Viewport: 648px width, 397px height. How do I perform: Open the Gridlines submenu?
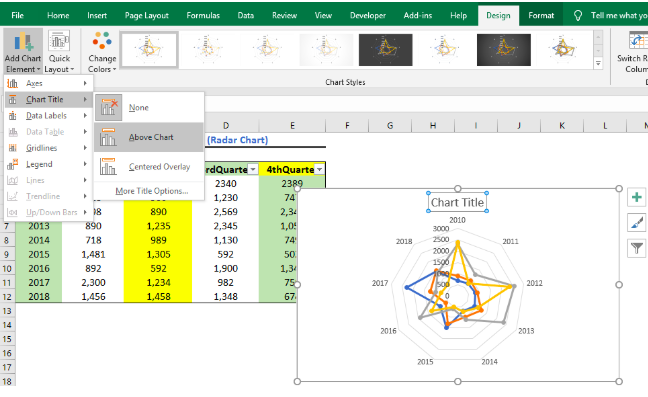(48, 148)
